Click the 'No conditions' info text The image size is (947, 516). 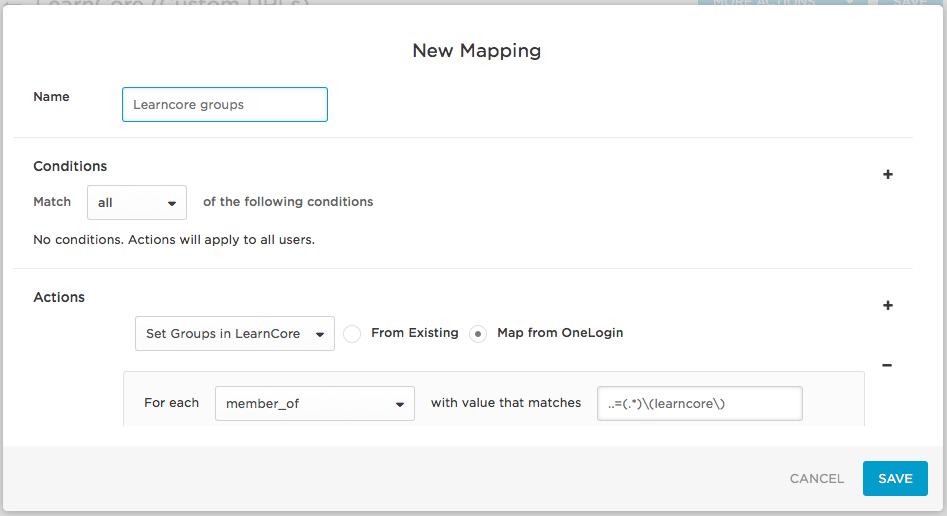(x=174, y=240)
